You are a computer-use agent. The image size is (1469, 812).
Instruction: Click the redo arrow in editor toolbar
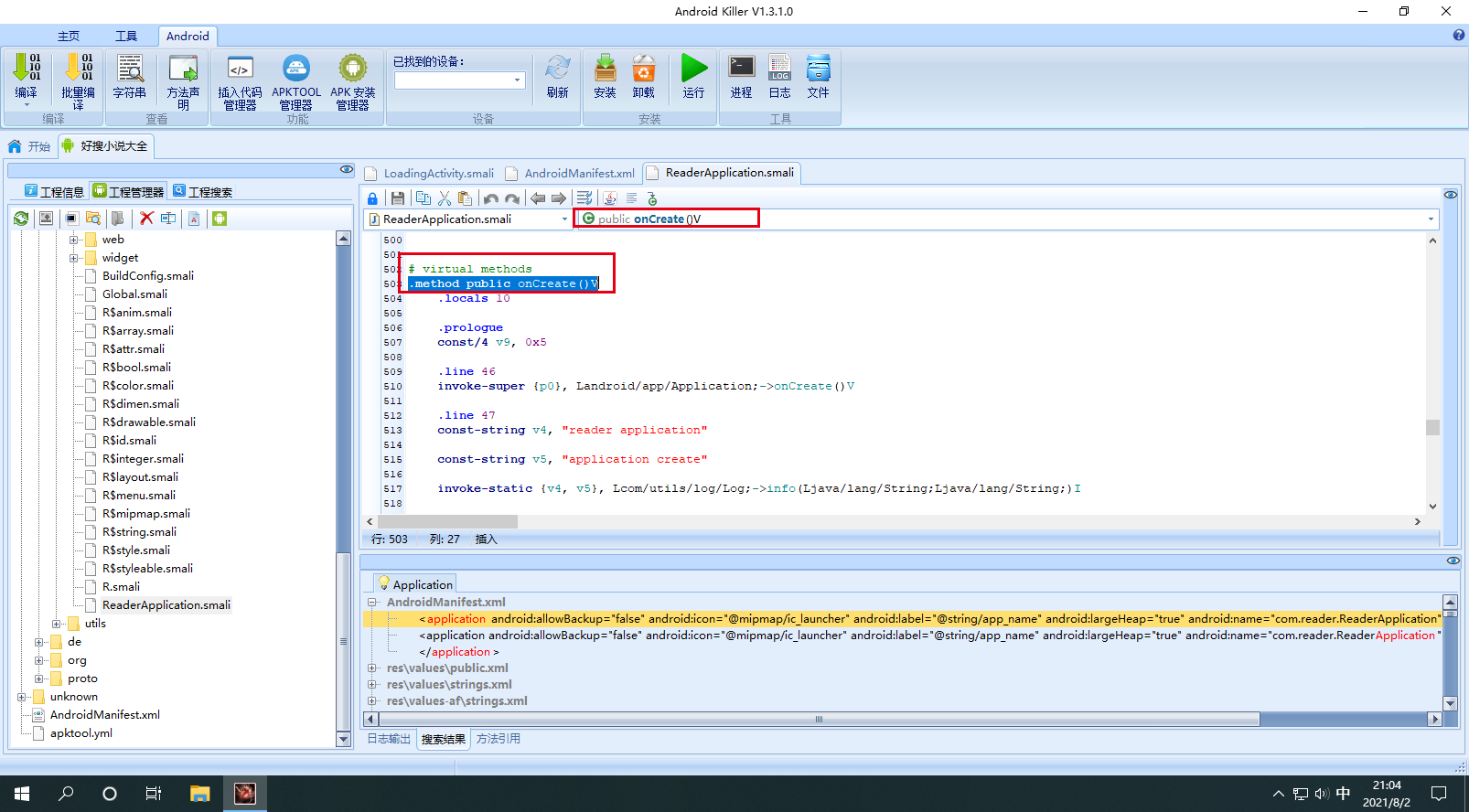tap(512, 198)
